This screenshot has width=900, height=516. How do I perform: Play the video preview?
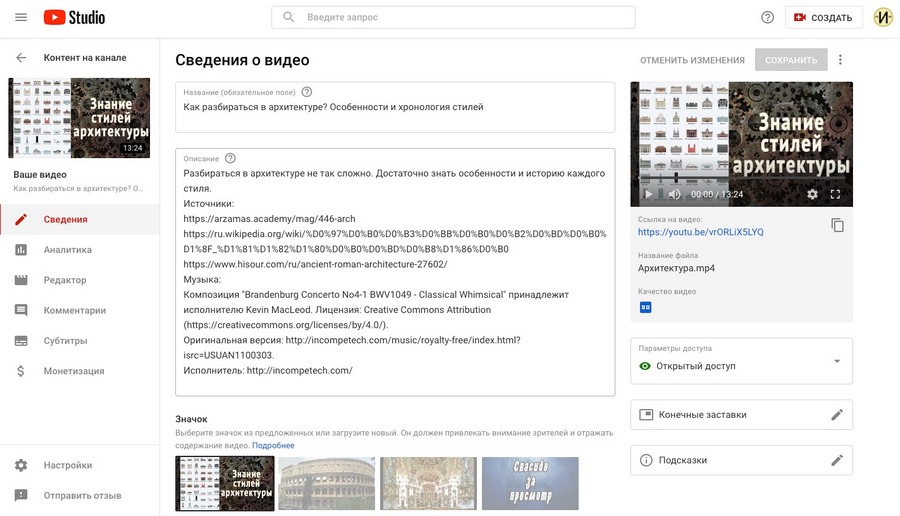coord(648,194)
